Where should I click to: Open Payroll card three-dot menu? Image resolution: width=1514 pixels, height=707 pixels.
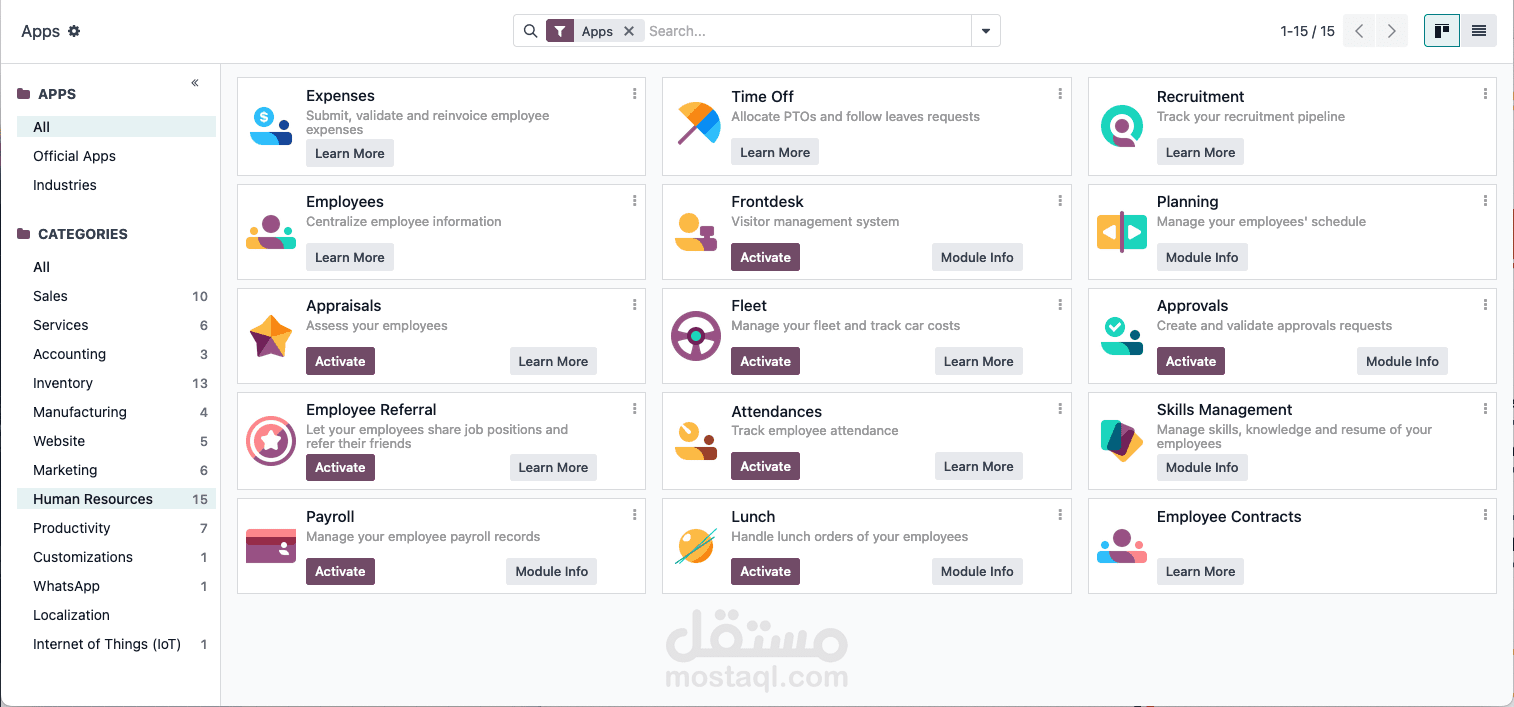635,515
